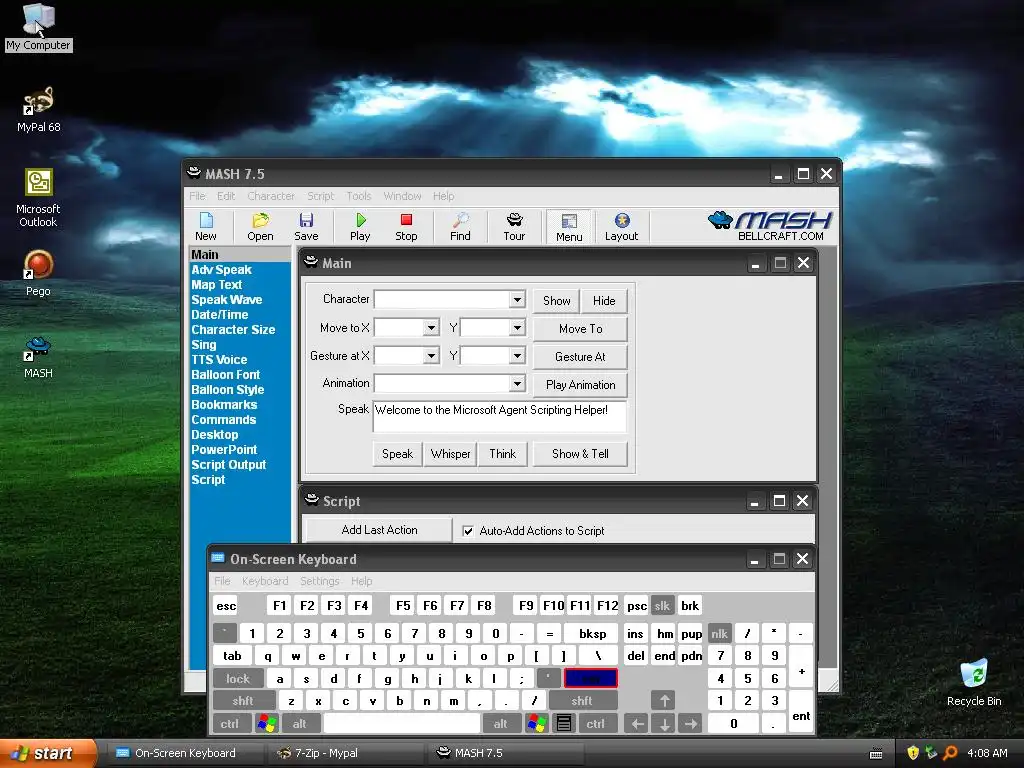Image resolution: width=1024 pixels, height=768 pixels.
Task: Toggle the left shft key
Action: (243, 701)
